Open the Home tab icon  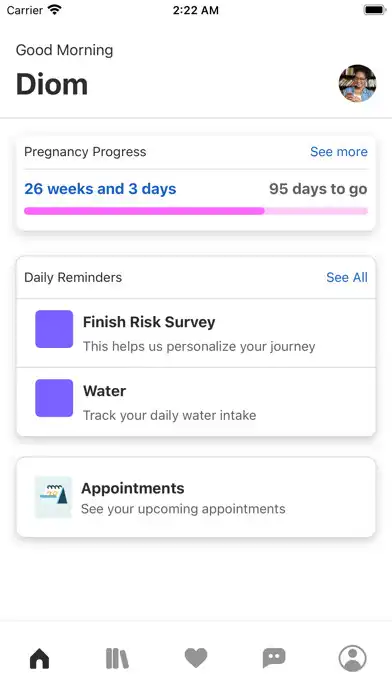pos(40,658)
